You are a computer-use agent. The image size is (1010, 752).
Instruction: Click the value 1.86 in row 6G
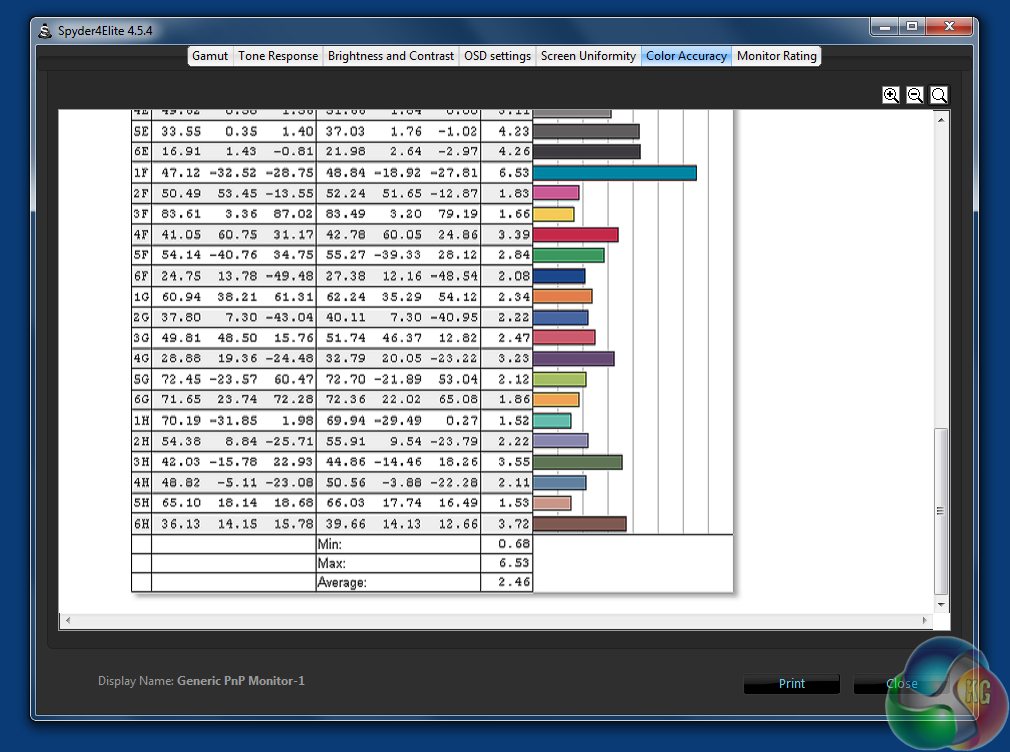coord(513,400)
